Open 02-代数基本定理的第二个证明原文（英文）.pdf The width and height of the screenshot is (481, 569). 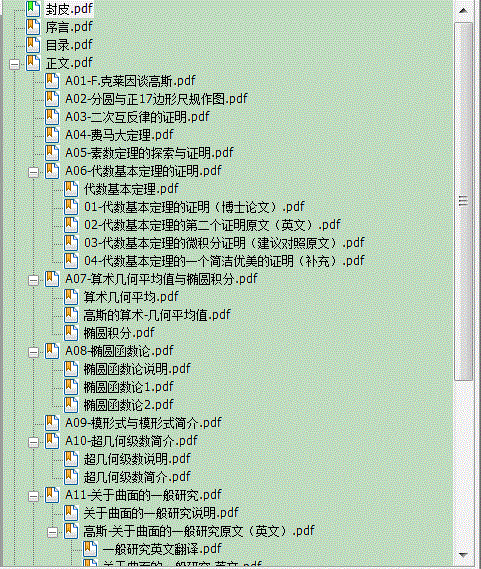[x=212, y=225]
